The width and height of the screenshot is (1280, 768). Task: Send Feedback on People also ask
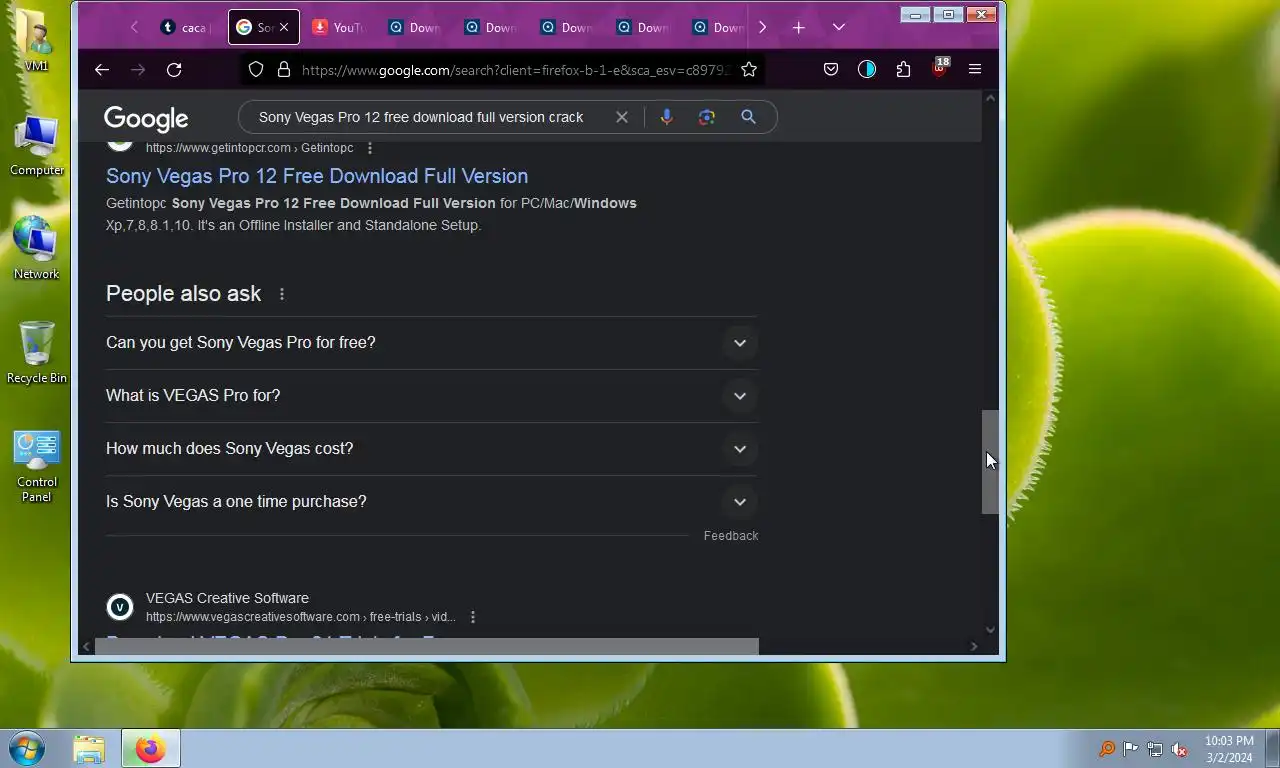[x=731, y=536]
